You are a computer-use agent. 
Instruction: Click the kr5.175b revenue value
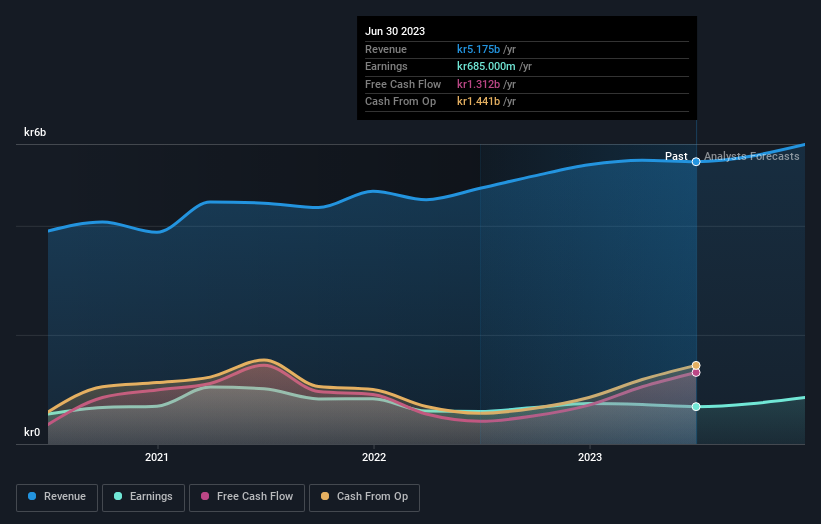[x=479, y=49]
